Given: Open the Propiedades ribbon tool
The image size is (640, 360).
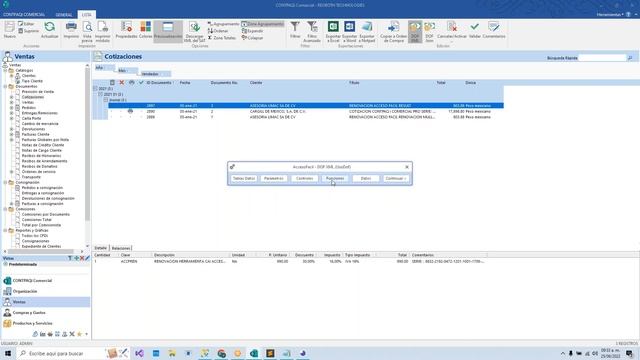Looking at the screenshot, I should pos(126,30).
